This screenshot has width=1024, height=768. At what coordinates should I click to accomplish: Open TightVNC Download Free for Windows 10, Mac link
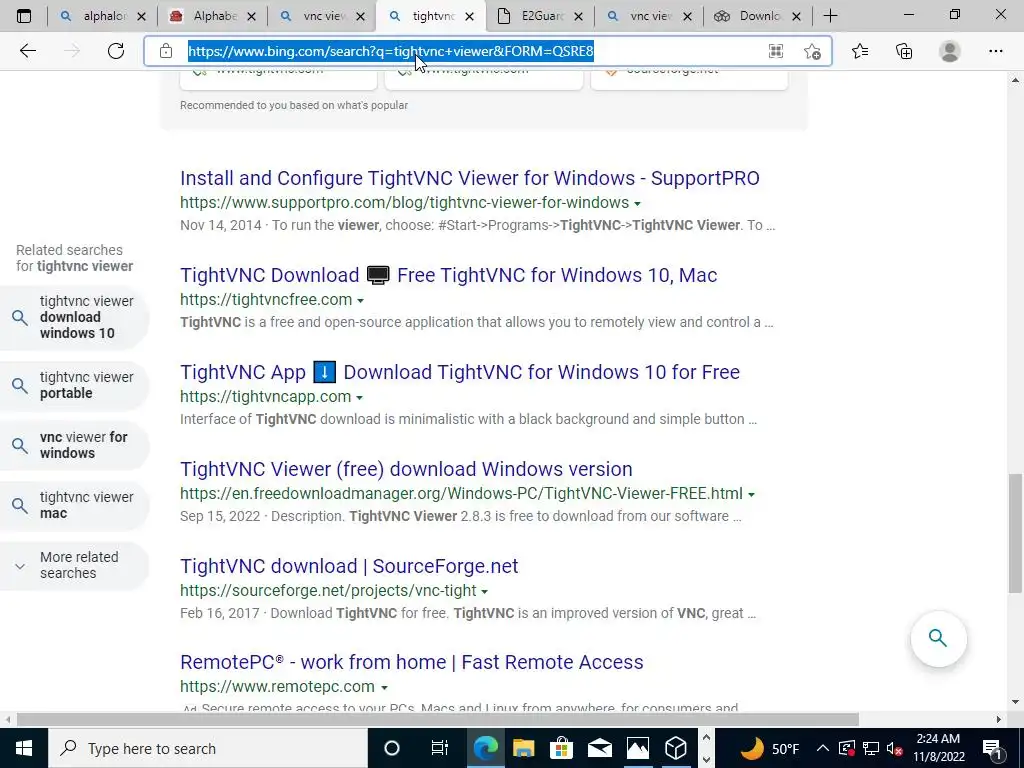(449, 275)
